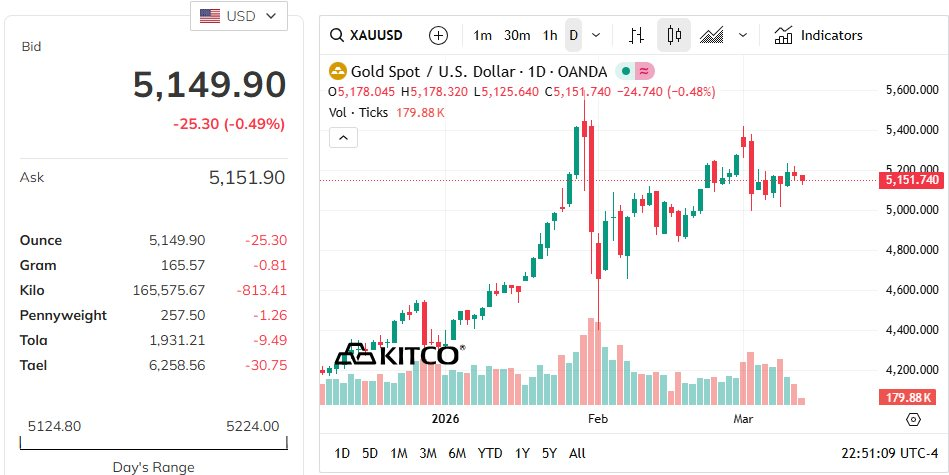The width and height of the screenshot is (949, 475).
Task: Select the YTD range tab
Action: [490, 453]
